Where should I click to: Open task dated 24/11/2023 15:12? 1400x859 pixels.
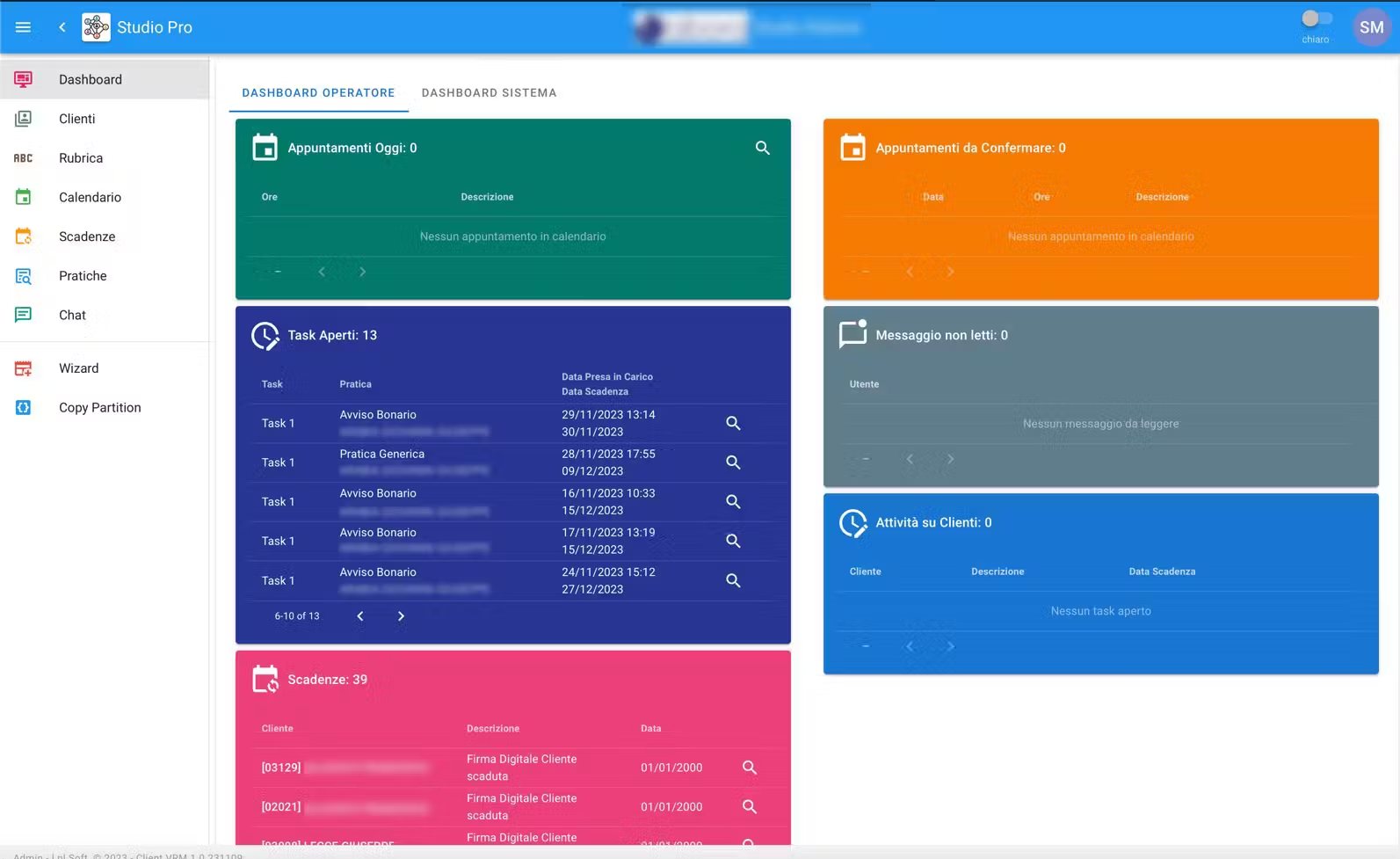[733, 581]
